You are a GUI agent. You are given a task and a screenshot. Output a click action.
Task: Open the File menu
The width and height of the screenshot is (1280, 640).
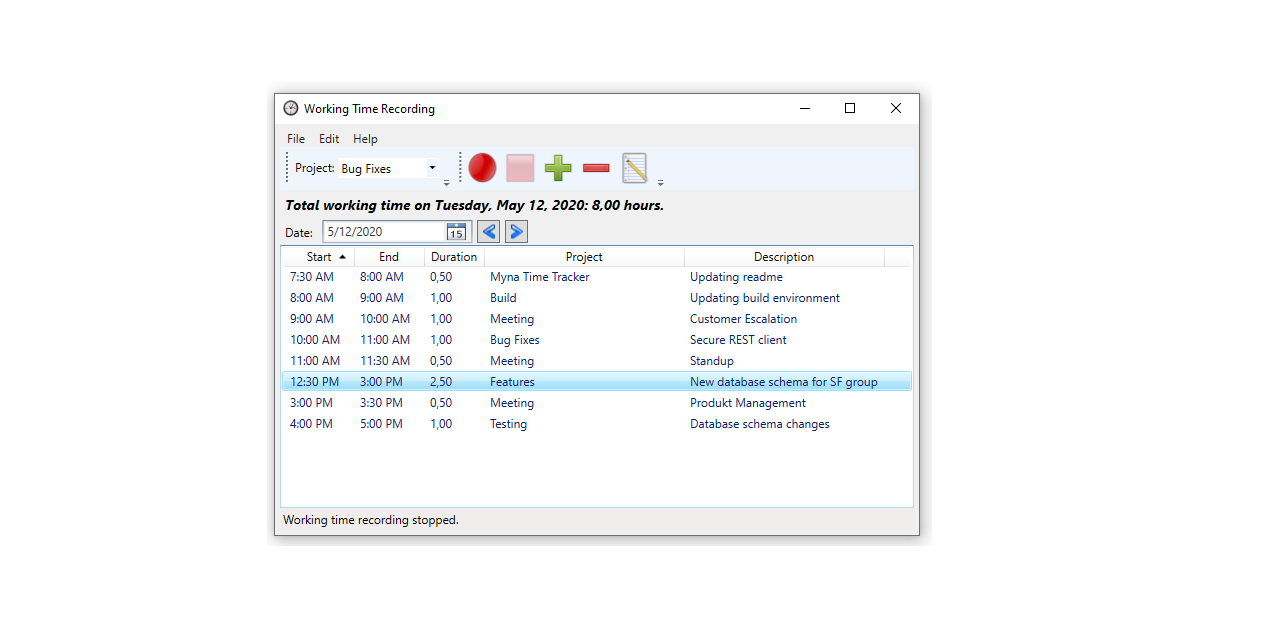[296, 139]
